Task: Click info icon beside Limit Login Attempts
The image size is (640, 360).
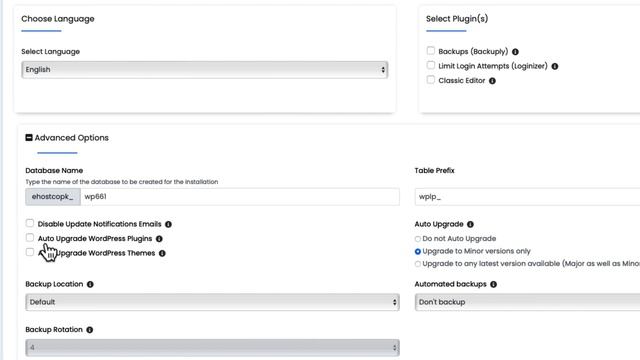Action: 555,66
